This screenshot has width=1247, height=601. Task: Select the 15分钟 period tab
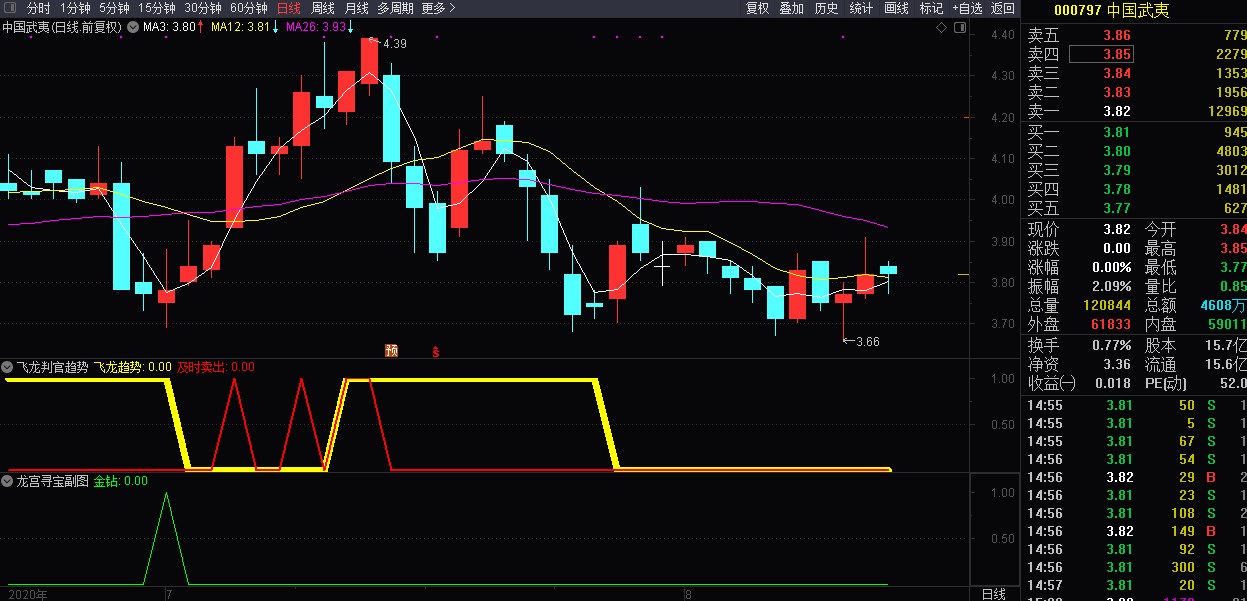(157, 8)
